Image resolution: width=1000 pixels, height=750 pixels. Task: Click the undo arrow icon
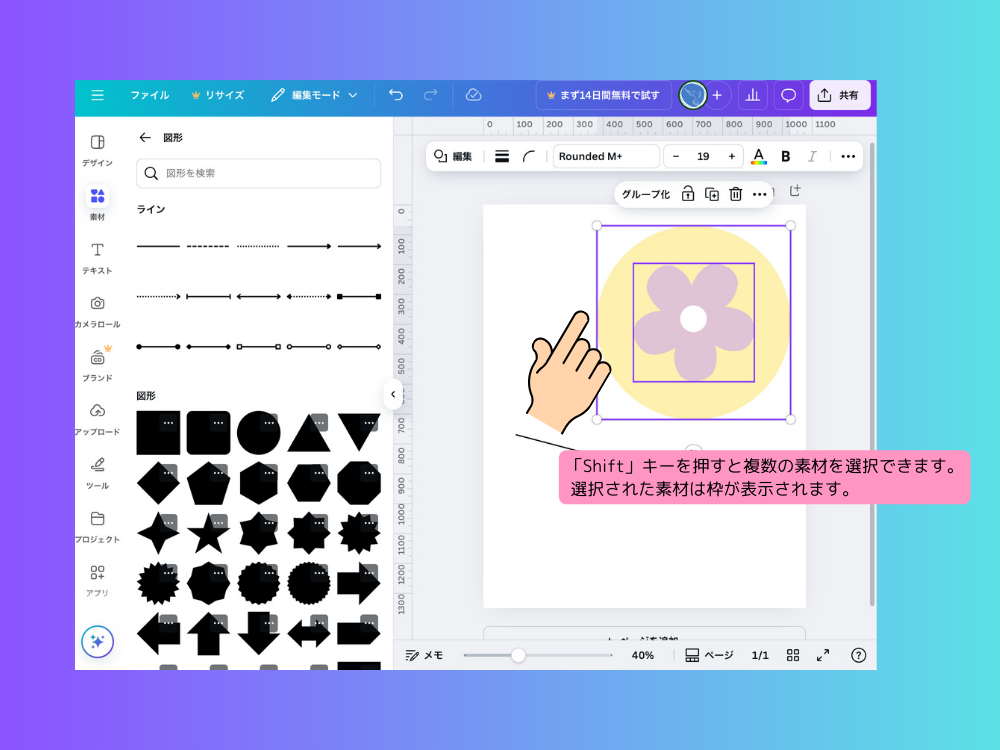396,95
